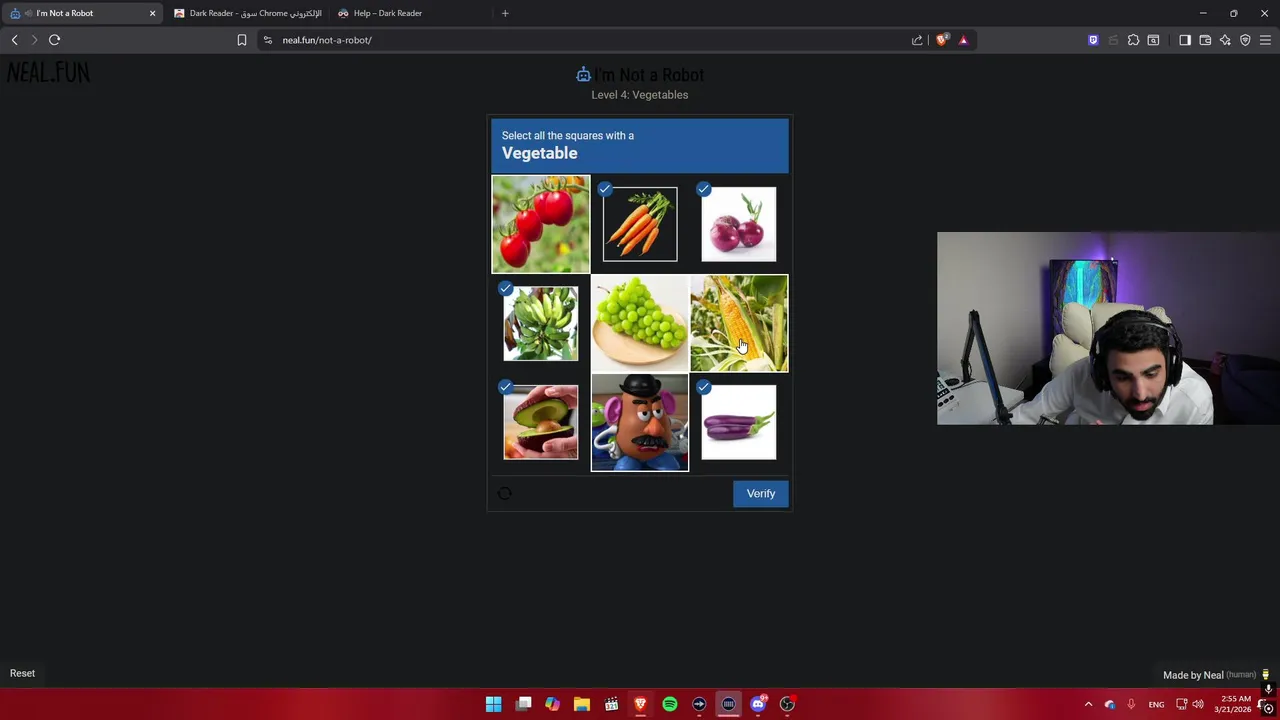Screen dimensions: 1280x720
Task: Click the system tray volume speaker icon
Action: [1198, 704]
